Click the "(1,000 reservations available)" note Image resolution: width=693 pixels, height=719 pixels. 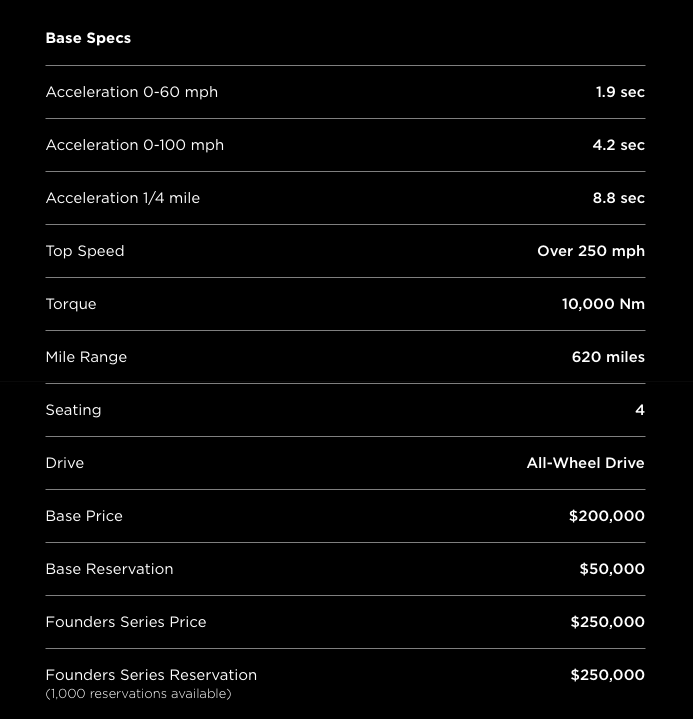pos(138,694)
